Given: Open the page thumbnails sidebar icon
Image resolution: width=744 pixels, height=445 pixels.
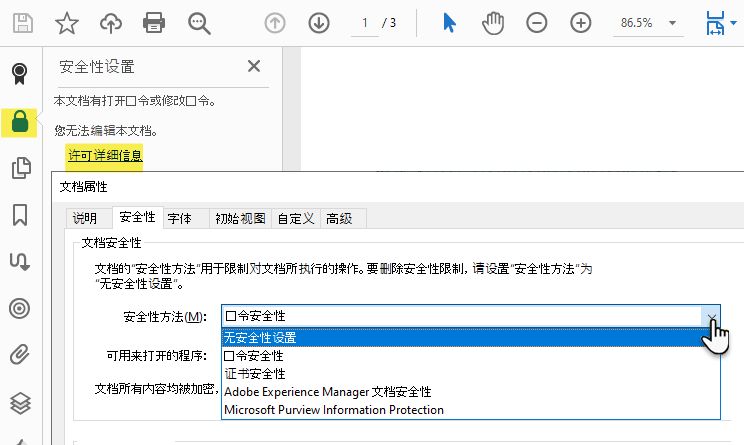Looking at the screenshot, I should (20, 167).
